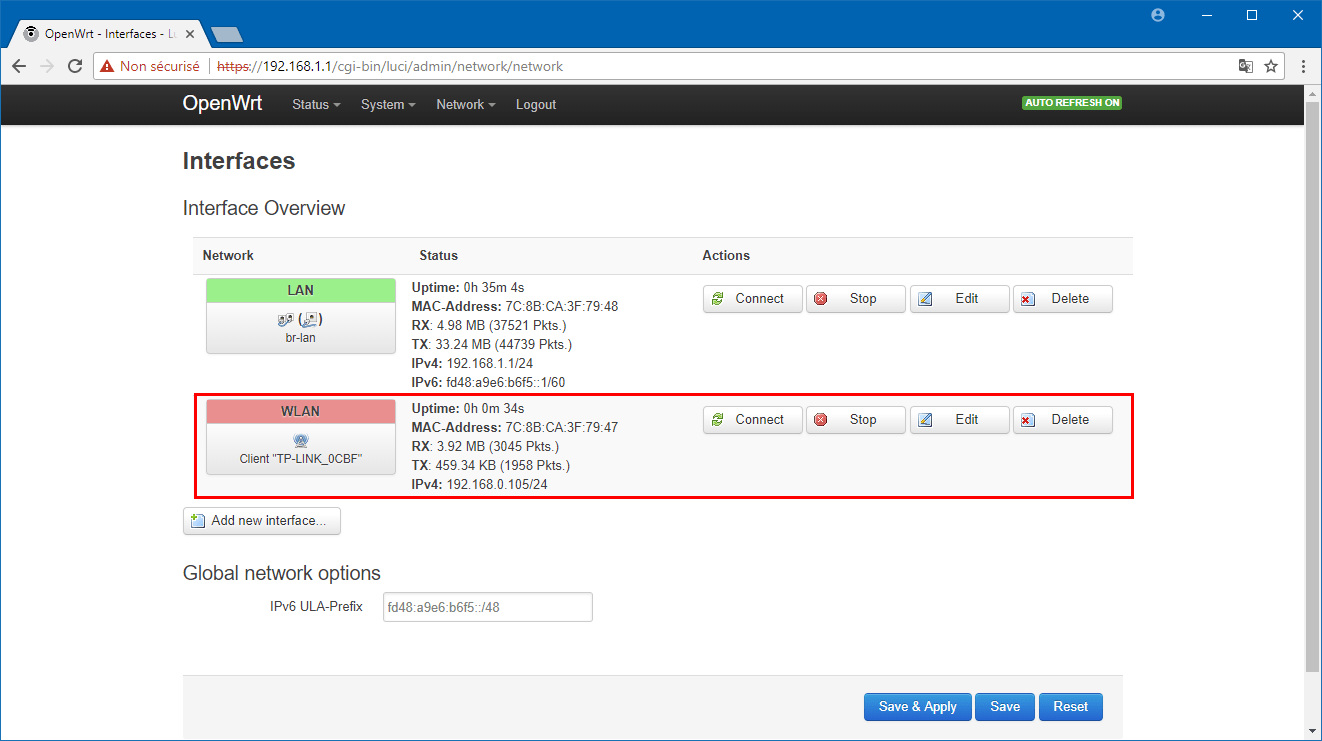Click the Save & Apply button
1322x741 pixels.
[x=918, y=707]
